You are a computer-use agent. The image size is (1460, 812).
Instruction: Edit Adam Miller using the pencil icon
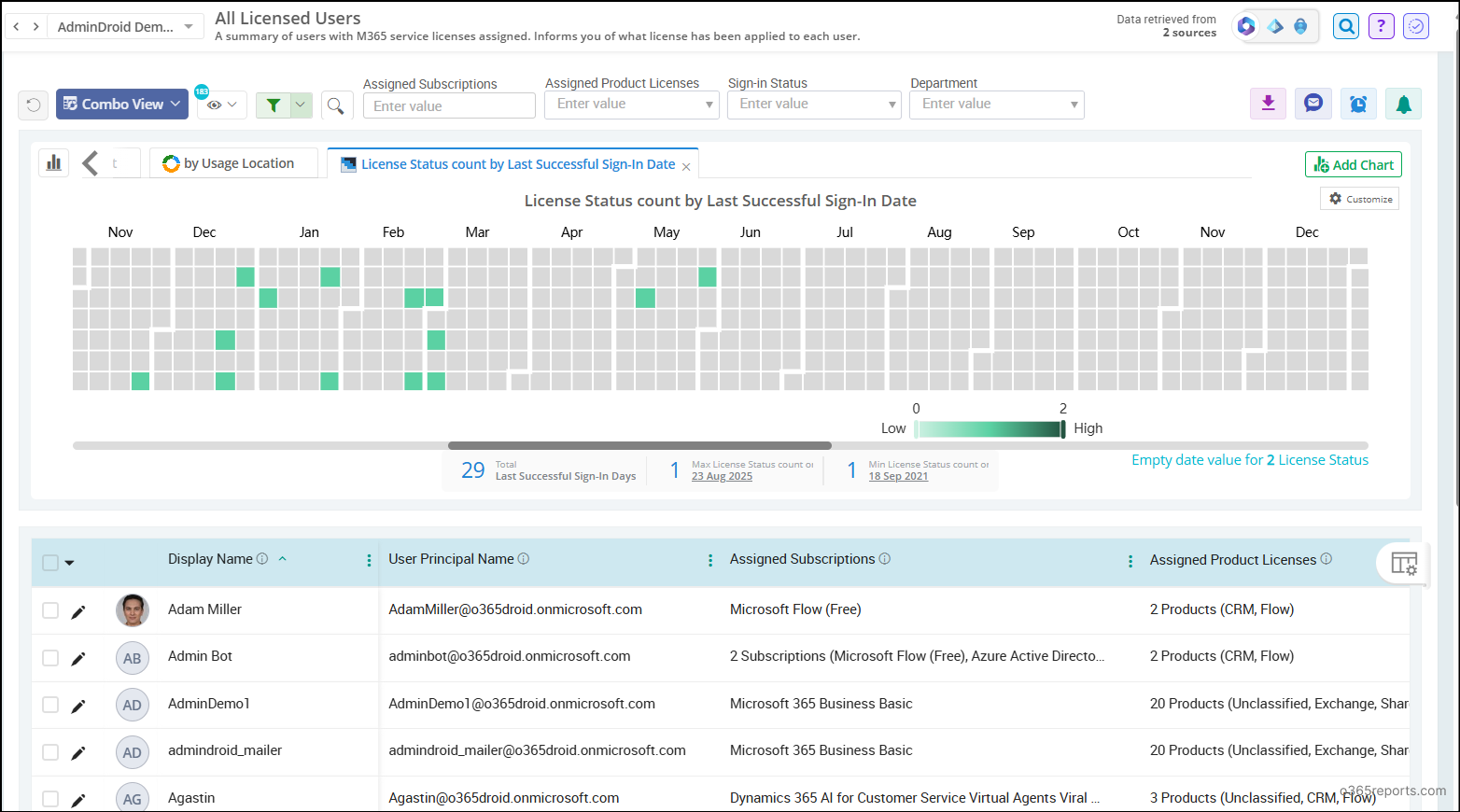click(x=78, y=611)
